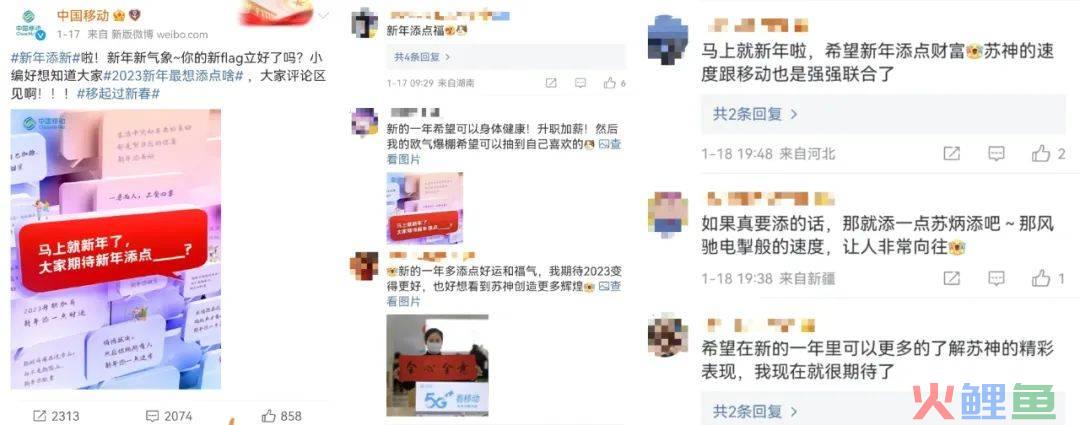Expand 共4条回复 replies in middle column
Screen dimensions: 1080x425
click(x=422, y=57)
